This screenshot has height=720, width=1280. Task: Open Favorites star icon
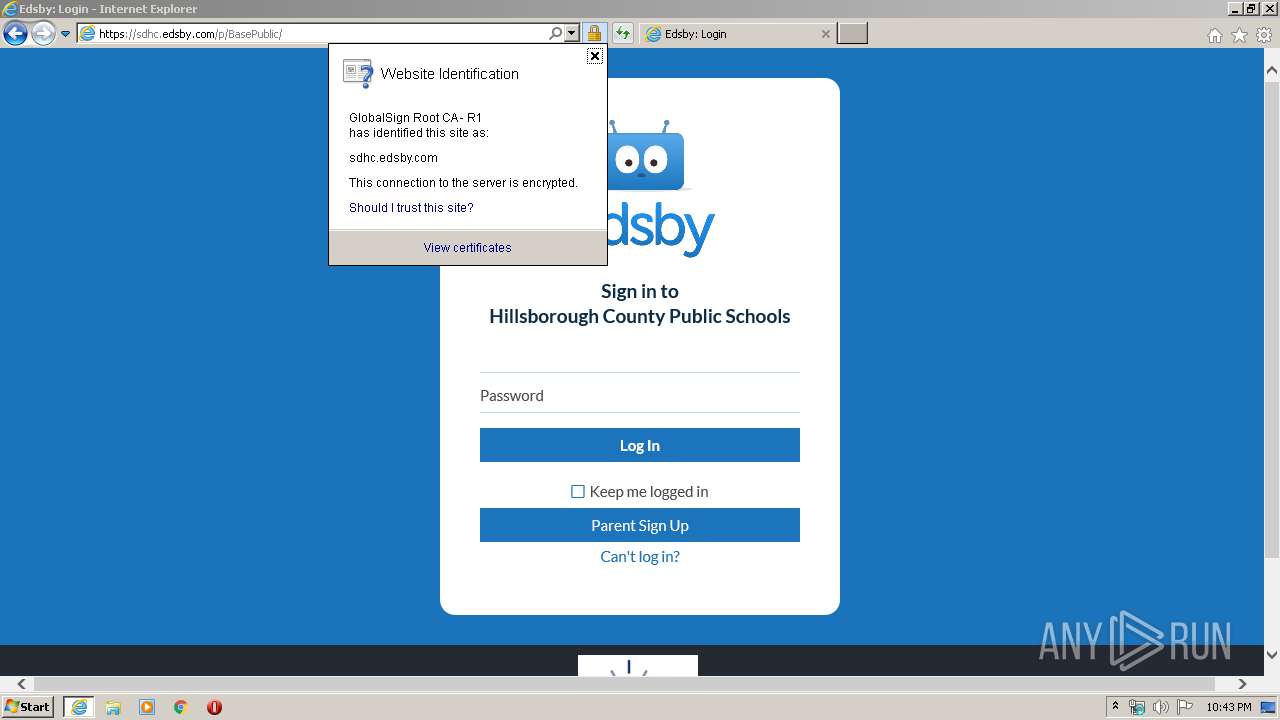pyautogui.click(x=1239, y=35)
